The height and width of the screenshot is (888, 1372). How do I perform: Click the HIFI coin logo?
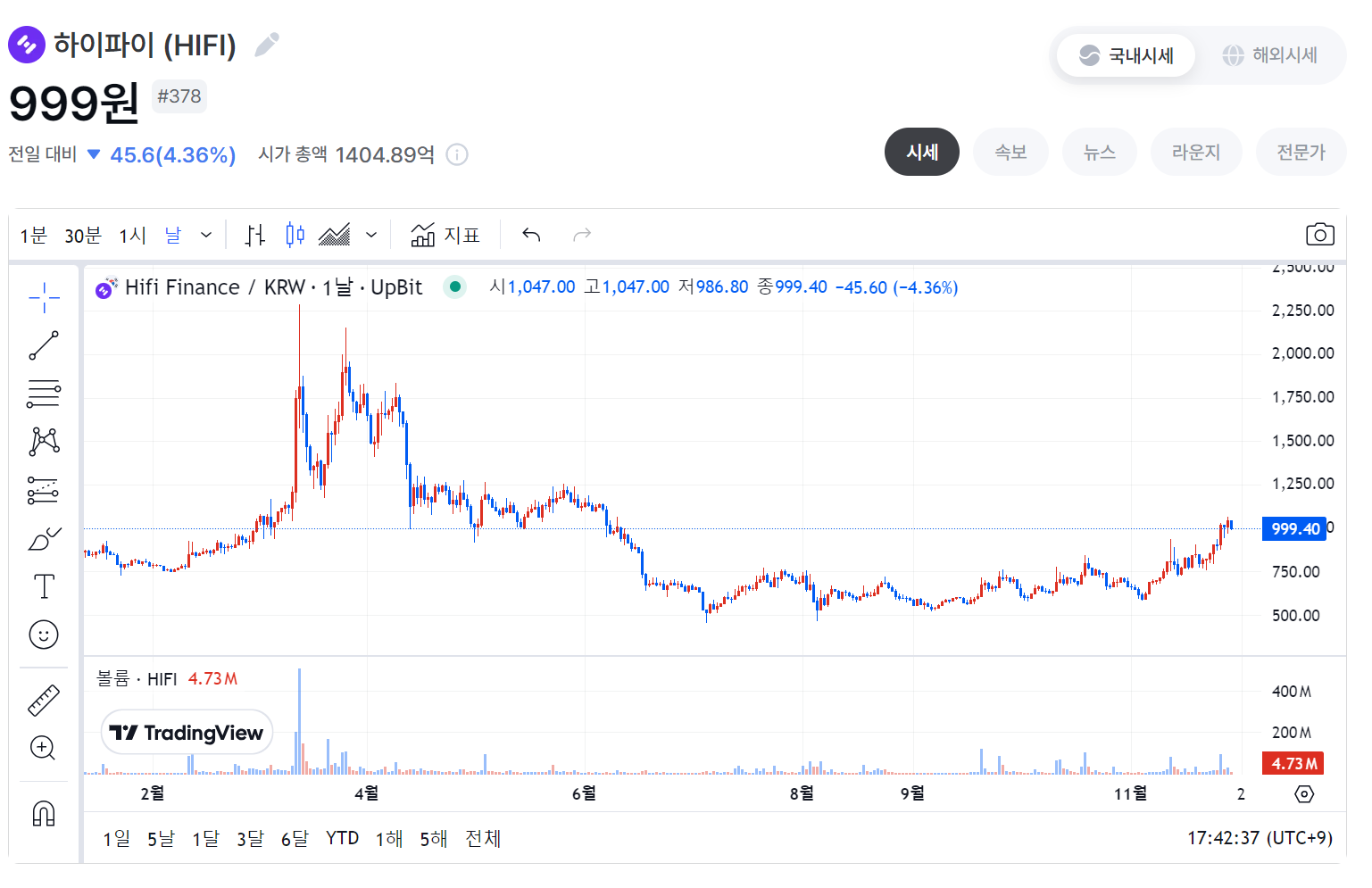point(27,45)
